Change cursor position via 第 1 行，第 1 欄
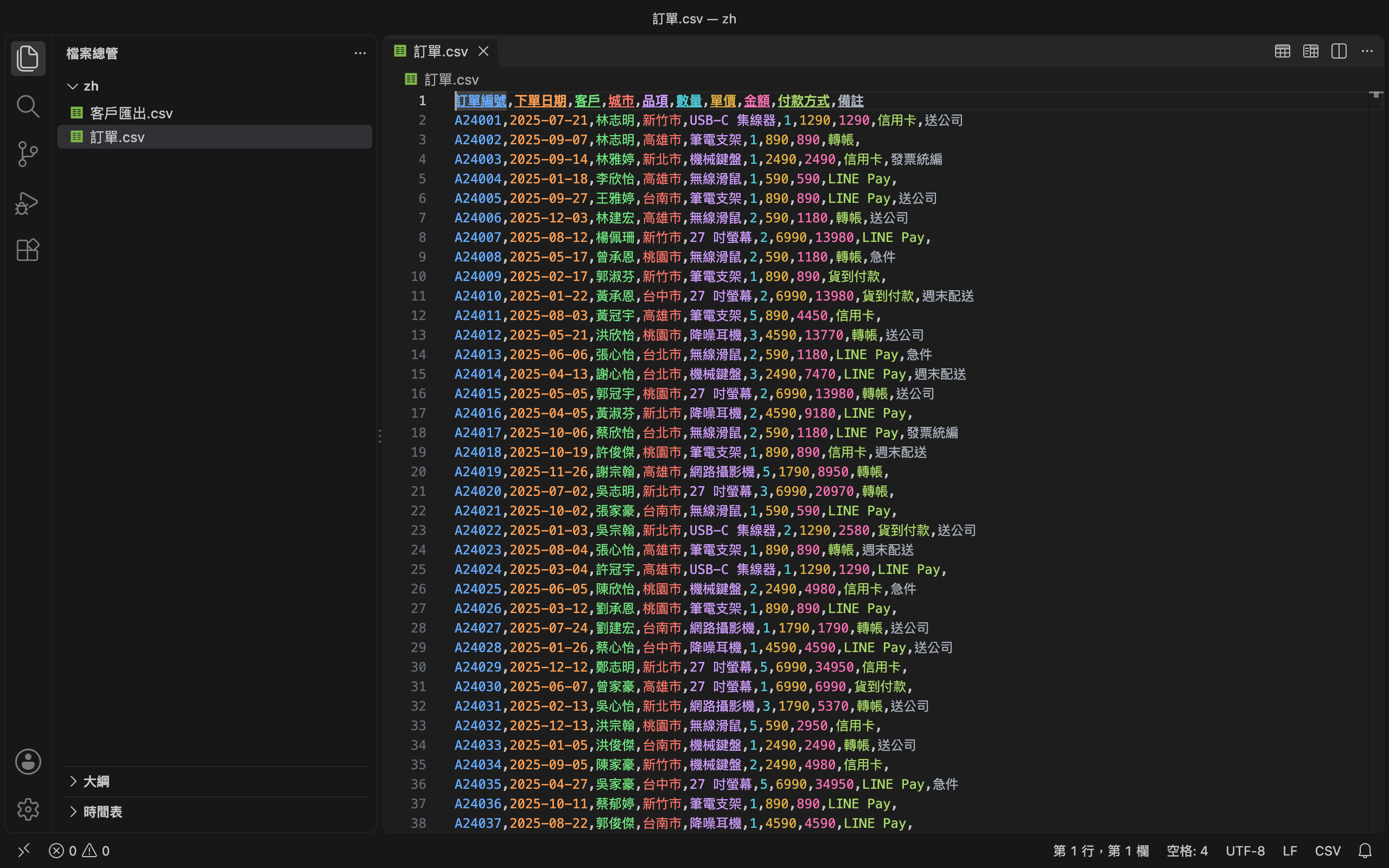Viewport: 1389px width, 868px height. [x=1101, y=850]
